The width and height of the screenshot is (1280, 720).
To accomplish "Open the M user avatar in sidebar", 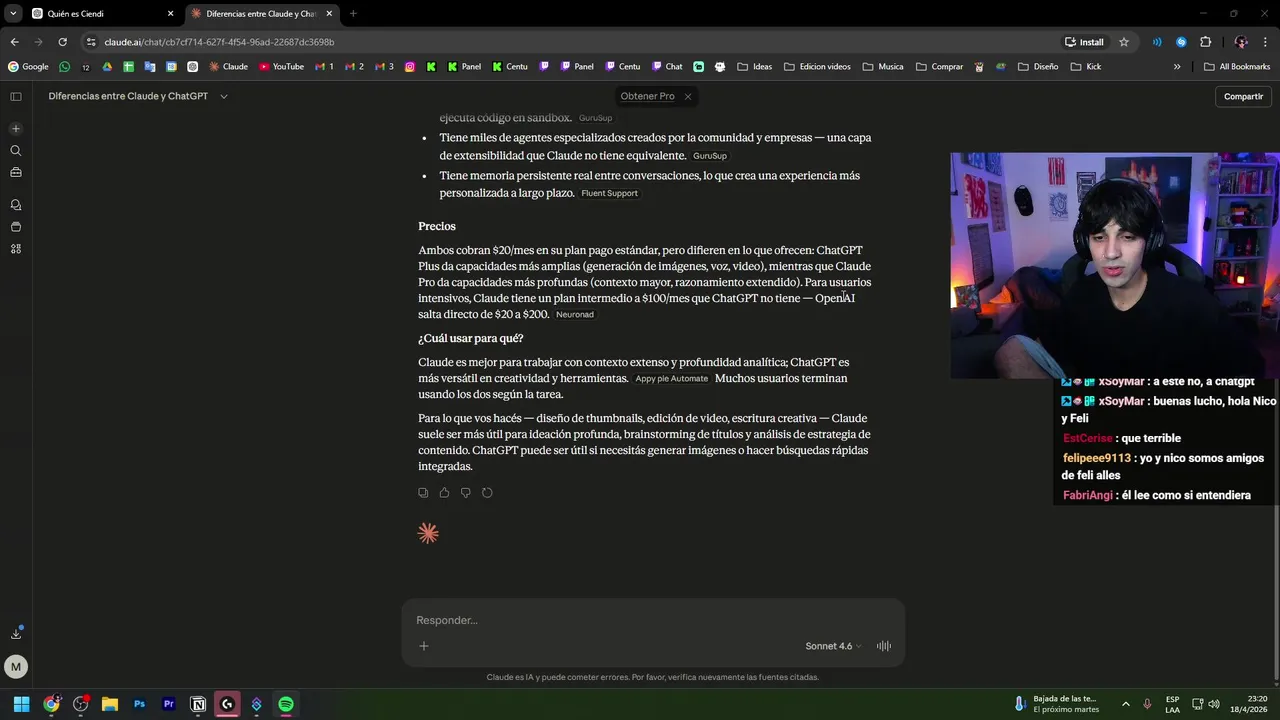I will click(15, 666).
